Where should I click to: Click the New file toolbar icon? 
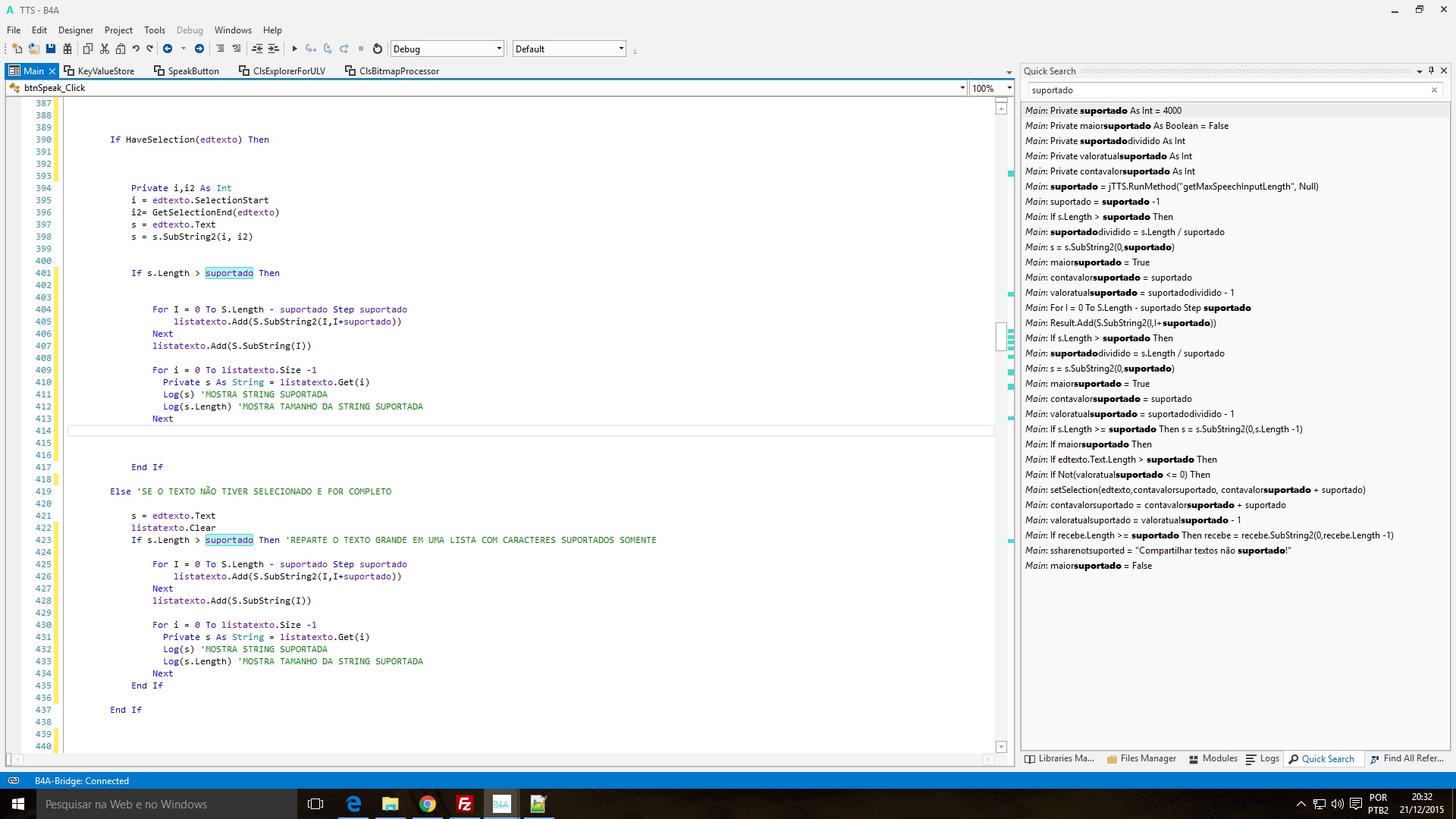coord(17,49)
